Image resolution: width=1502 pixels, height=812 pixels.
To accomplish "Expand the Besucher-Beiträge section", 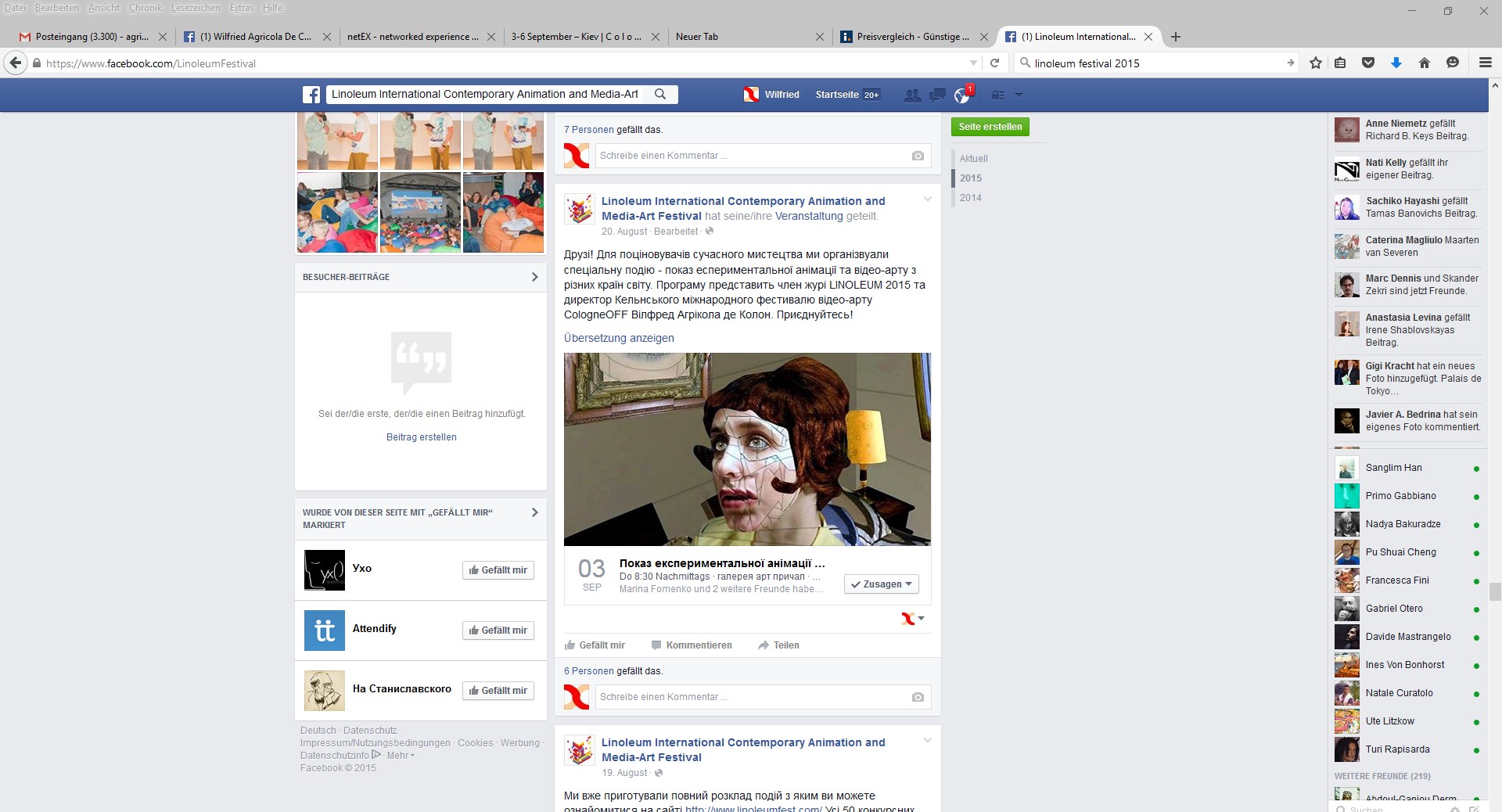I will [x=534, y=277].
